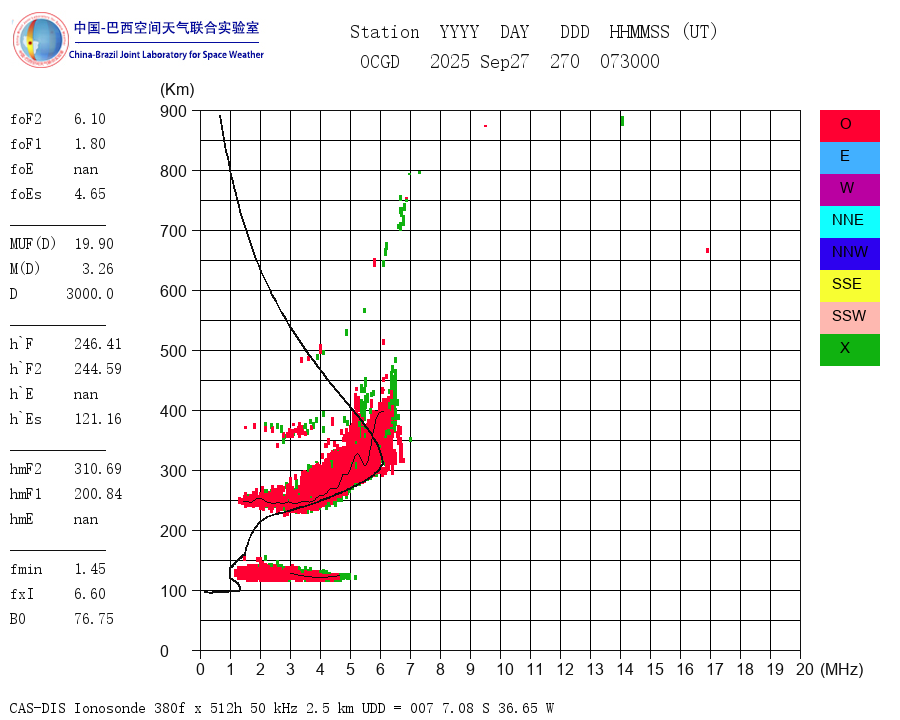Click the hmF2 value 310.69
Screen dimensions: 900x720
tap(98, 469)
